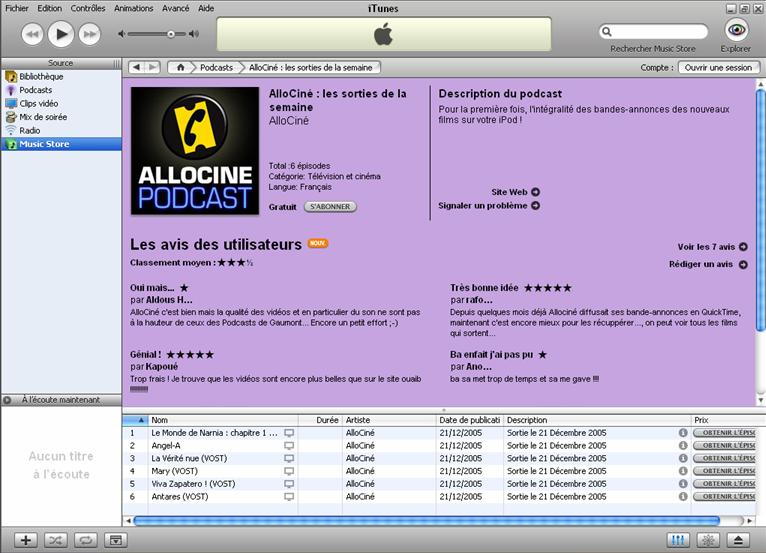This screenshot has height=553, width=766.
Task: Click the Rédiger un avis link
Action: point(708,264)
